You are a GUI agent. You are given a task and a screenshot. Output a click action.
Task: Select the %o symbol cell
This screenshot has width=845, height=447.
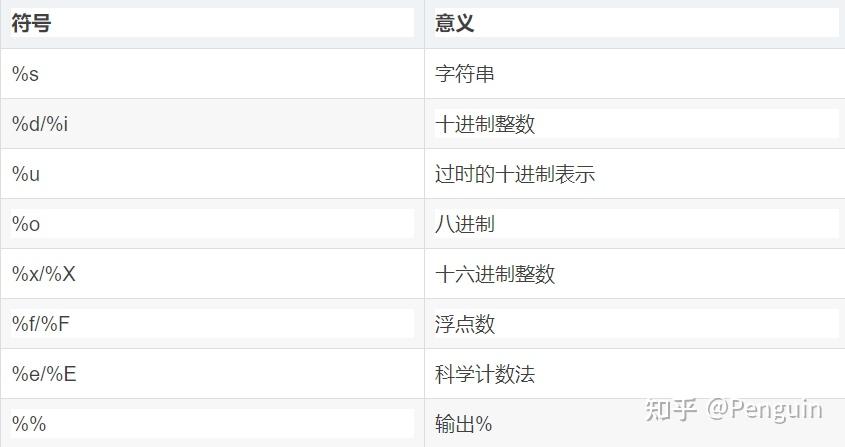[x=26, y=224]
